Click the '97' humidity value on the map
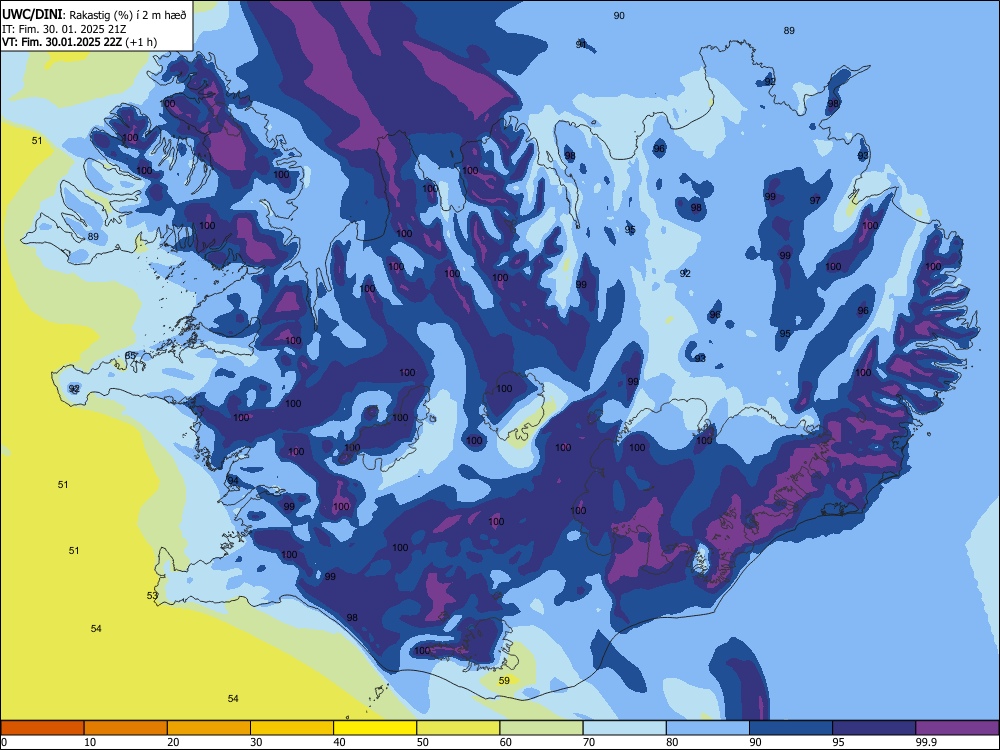 click(815, 200)
